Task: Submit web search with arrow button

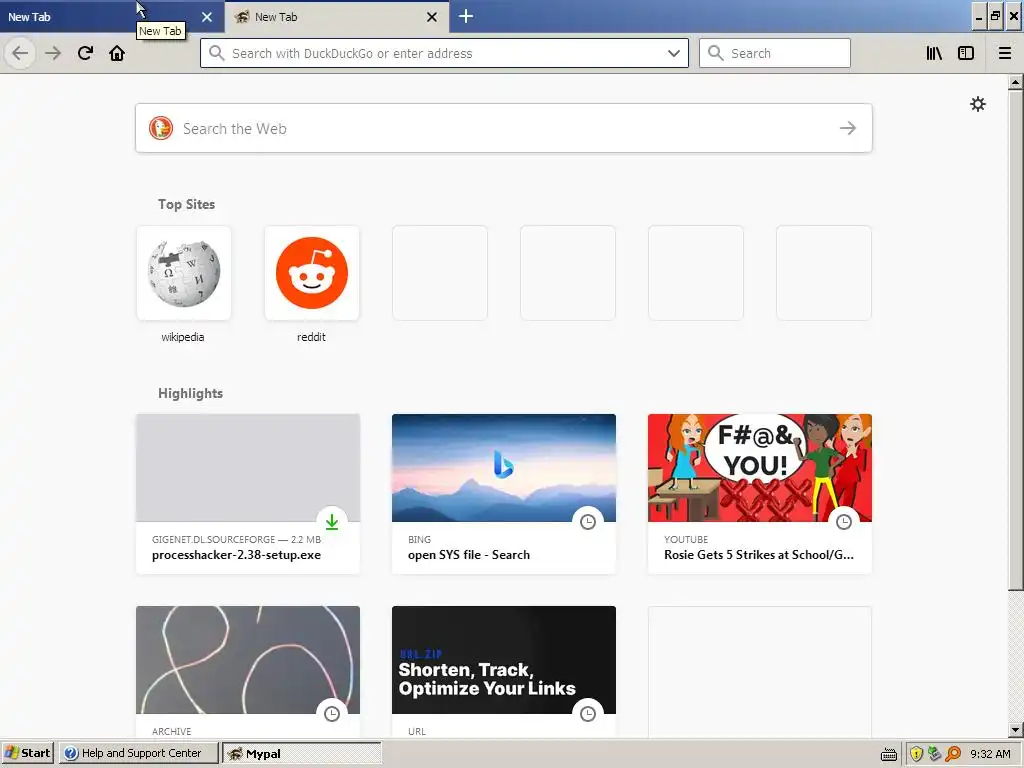Action: tap(848, 128)
